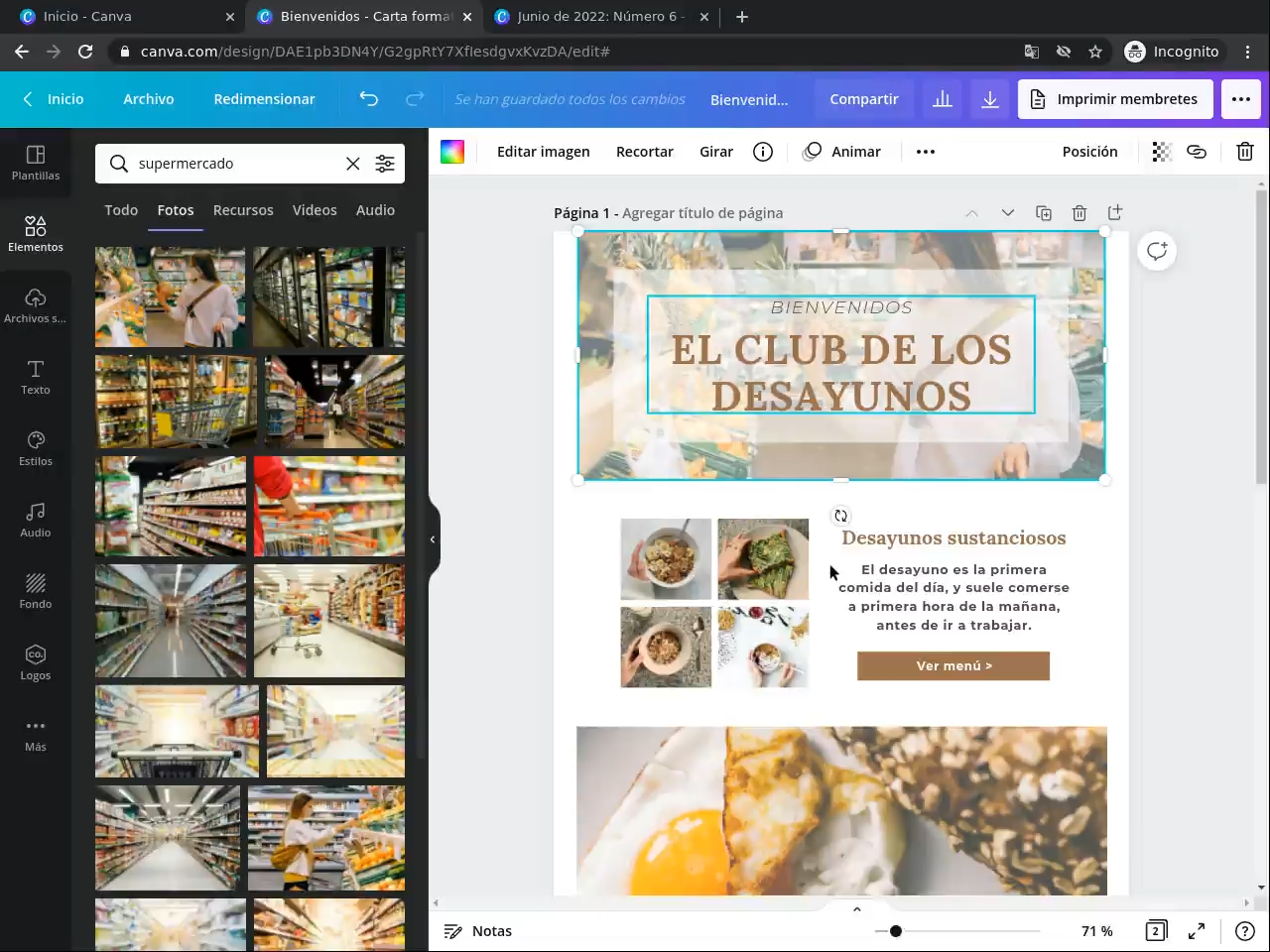Viewport: 1270px width, 952px height.
Task: Open search filter settings
Action: (x=385, y=164)
